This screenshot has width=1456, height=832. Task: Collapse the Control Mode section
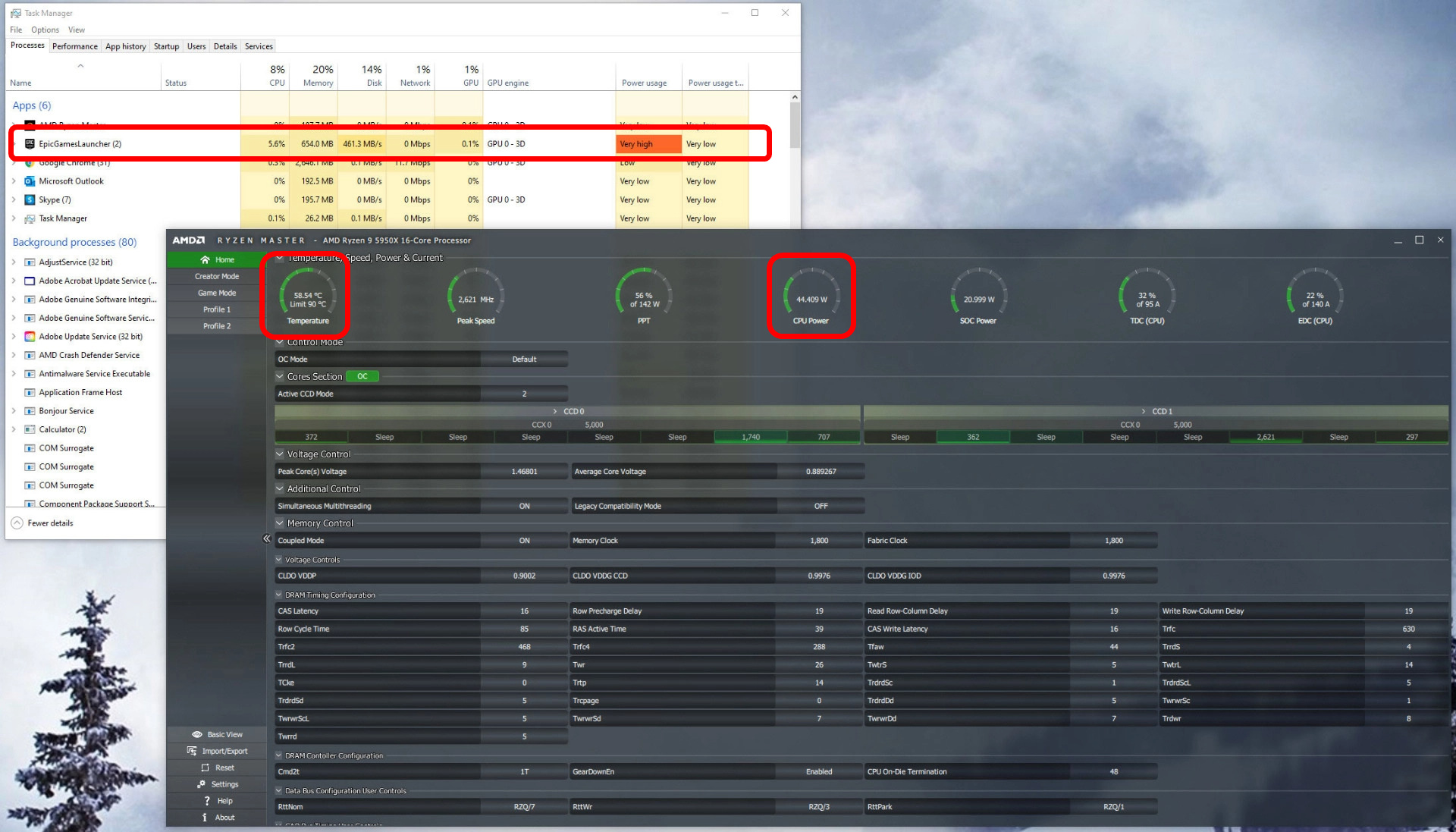click(x=279, y=342)
